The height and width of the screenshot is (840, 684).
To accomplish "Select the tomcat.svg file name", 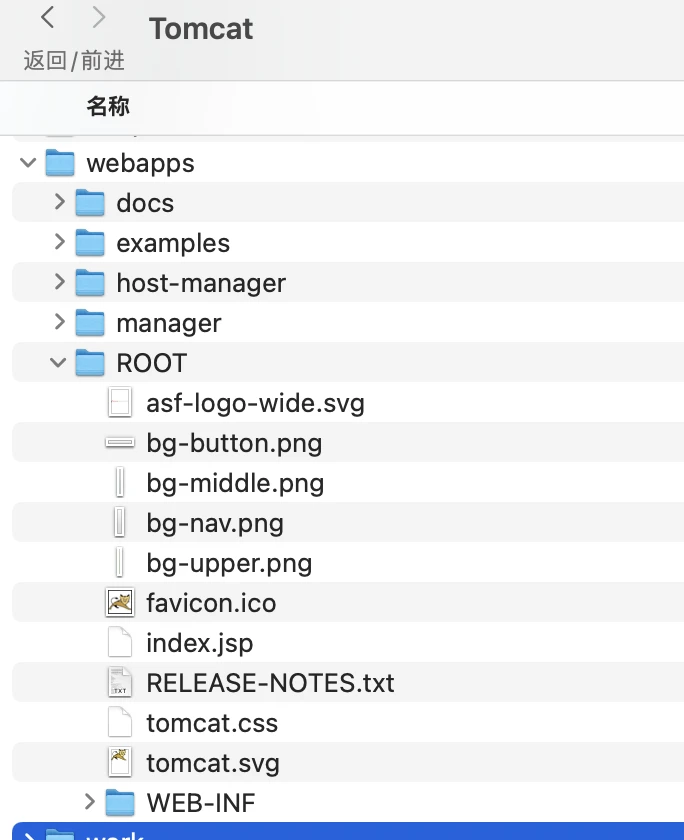I will pyautogui.click(x=213, y=763).
